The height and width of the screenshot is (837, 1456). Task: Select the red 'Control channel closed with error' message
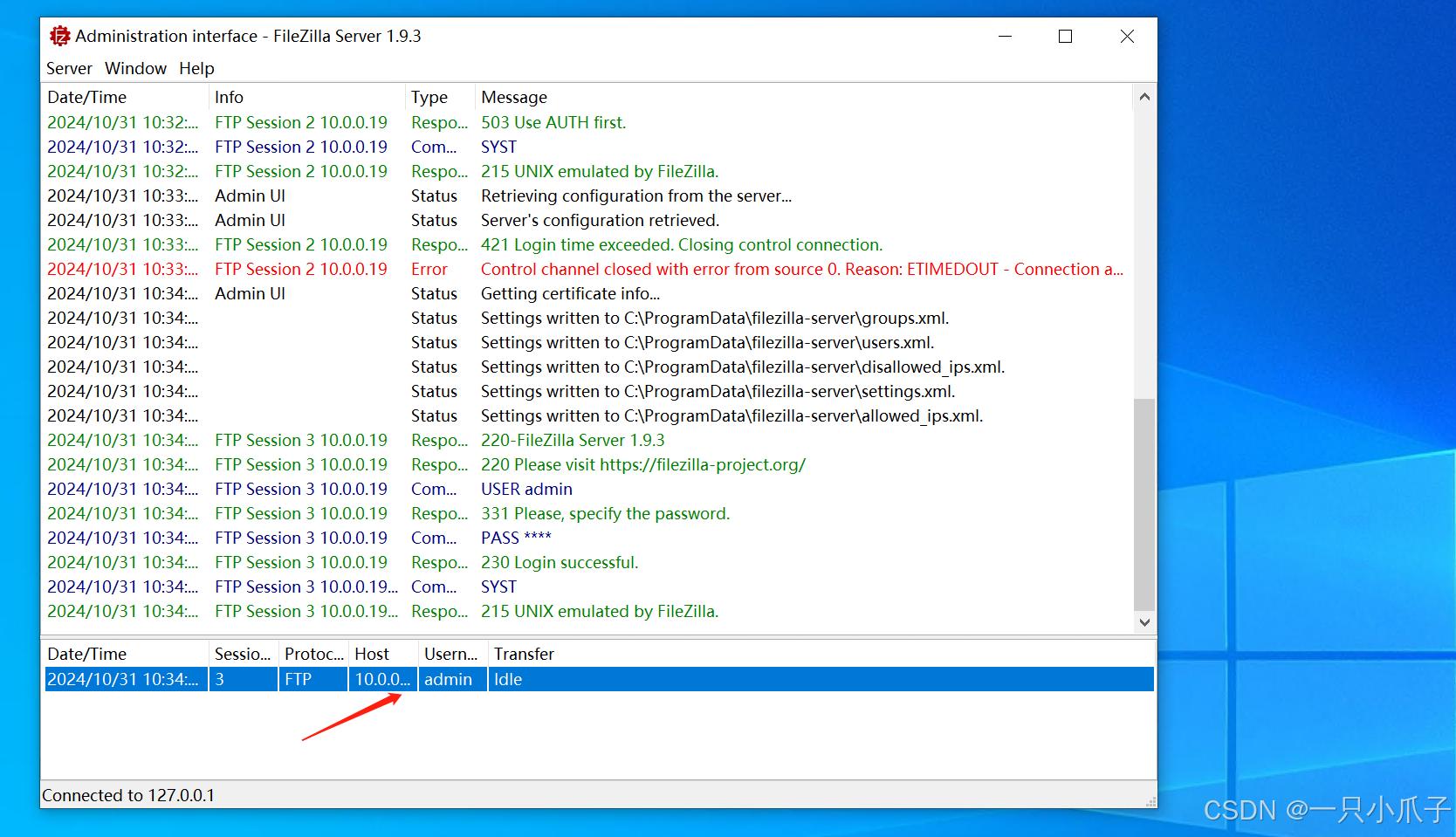tap(802, 269)
